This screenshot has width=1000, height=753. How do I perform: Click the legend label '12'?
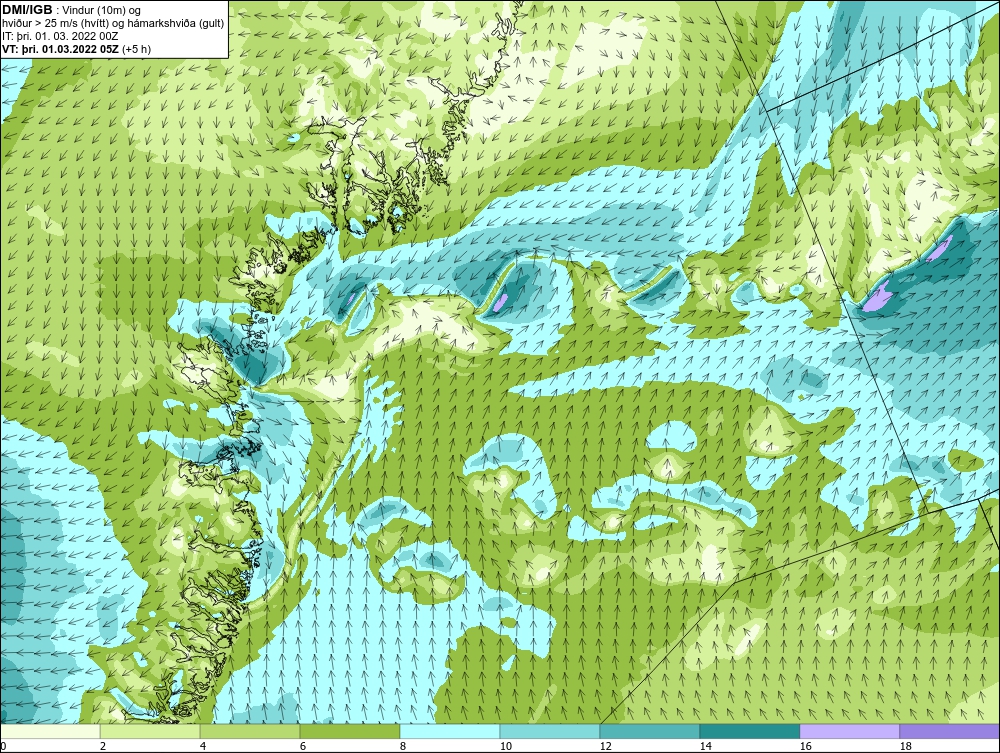[605, 746]
